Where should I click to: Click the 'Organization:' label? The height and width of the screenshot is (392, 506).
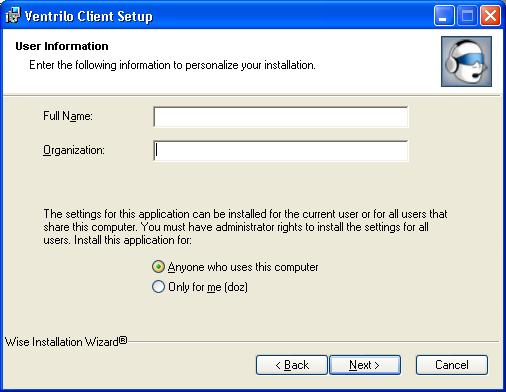74,150
